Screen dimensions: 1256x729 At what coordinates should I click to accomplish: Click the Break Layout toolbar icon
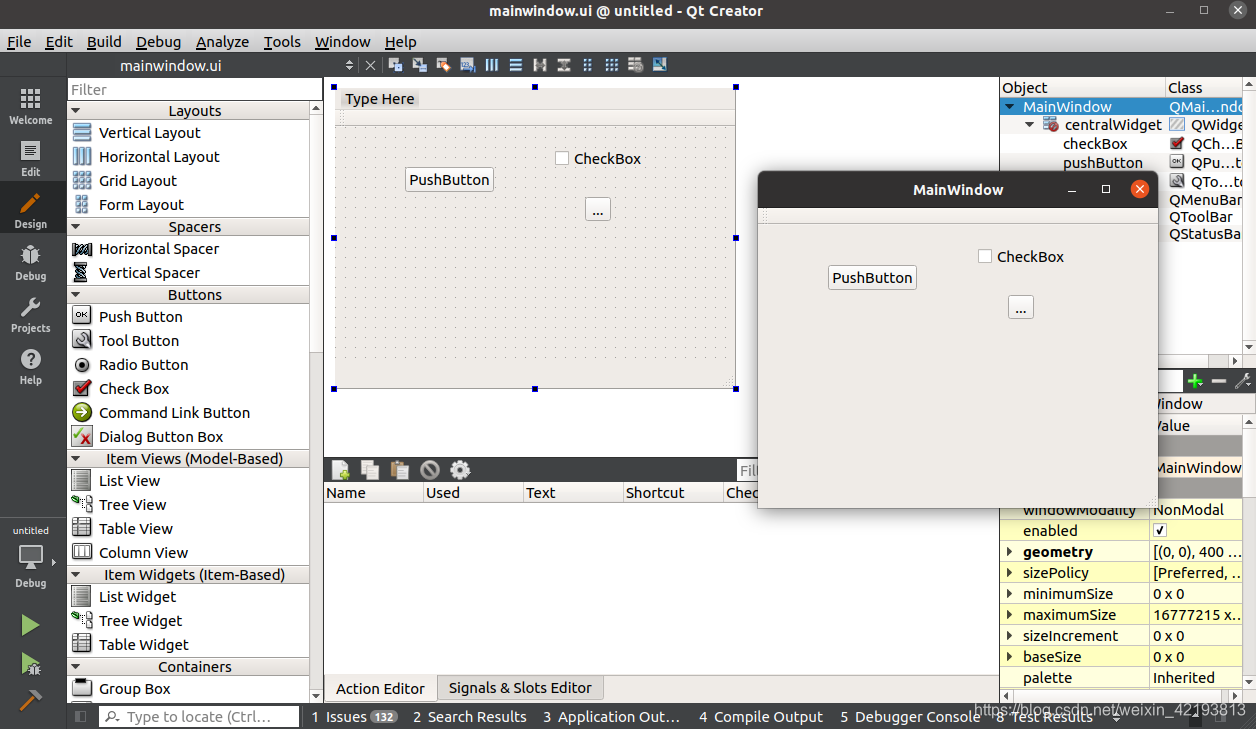coord(635,65)
